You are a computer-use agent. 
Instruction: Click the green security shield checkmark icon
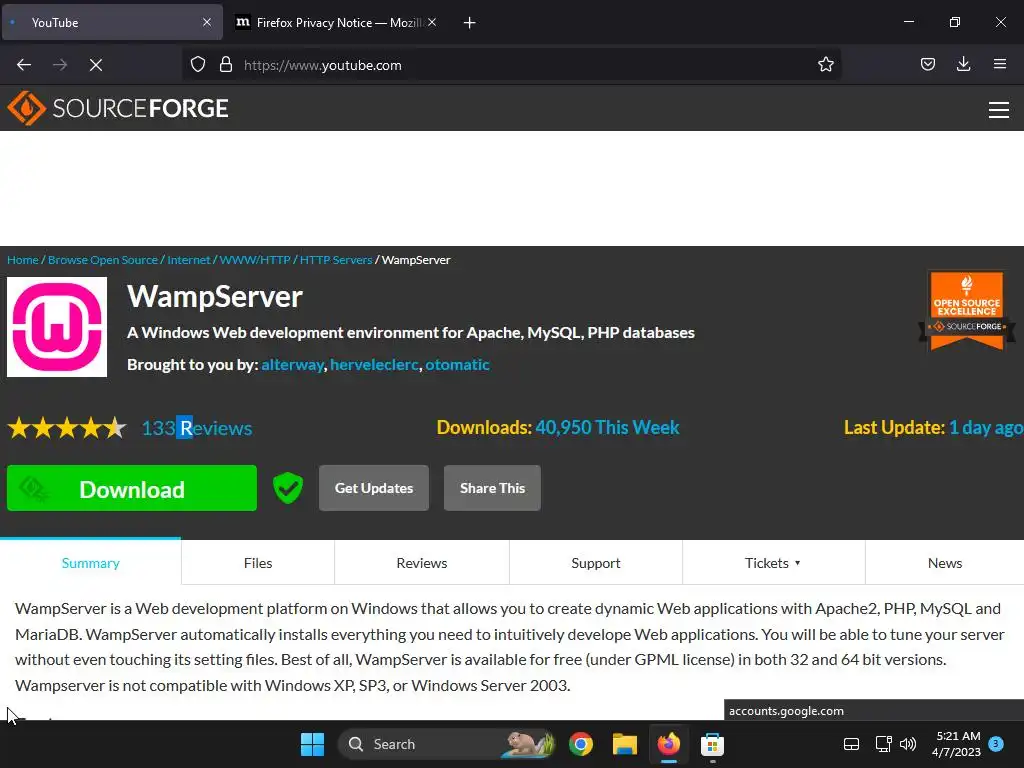pos(287,488)
